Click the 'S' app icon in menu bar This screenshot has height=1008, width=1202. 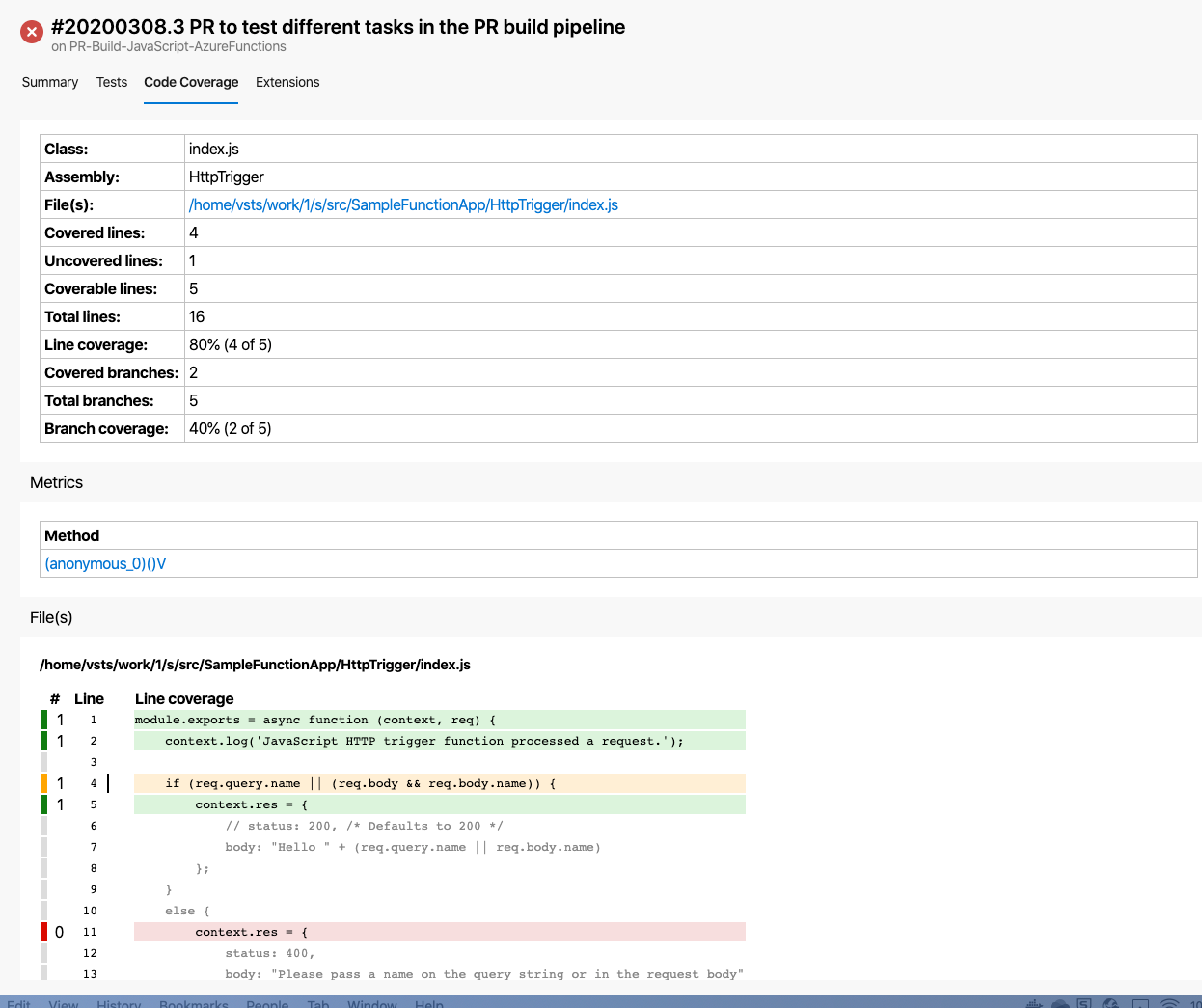click(x=1085, y=1003)
